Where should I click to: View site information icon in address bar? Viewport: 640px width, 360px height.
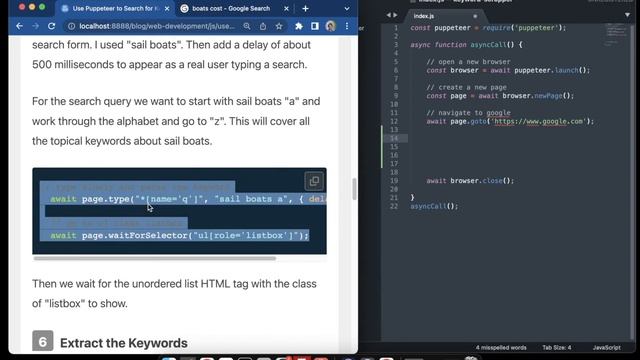[x=71, y=26]
